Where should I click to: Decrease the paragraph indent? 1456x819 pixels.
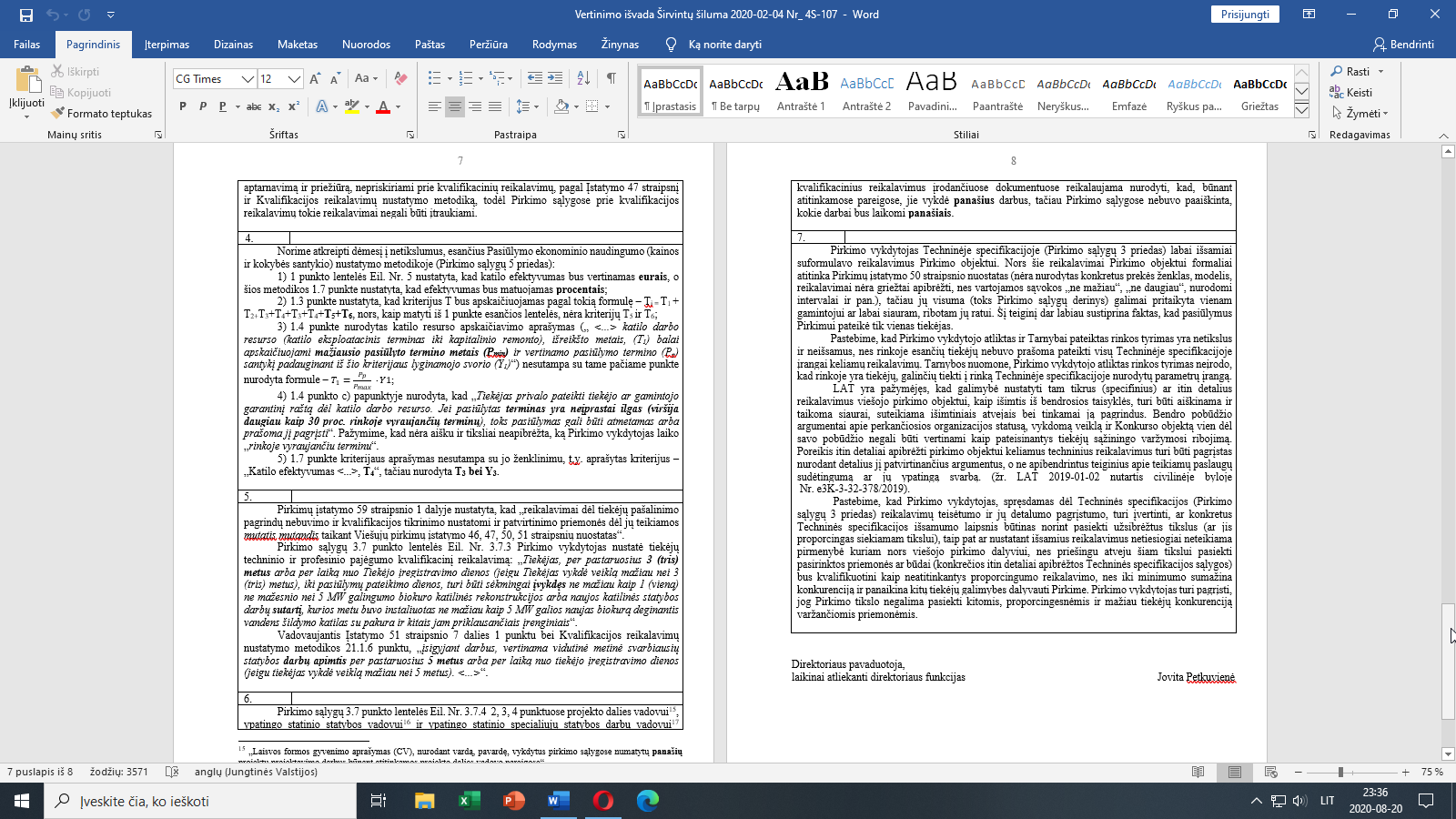[535, 79]
